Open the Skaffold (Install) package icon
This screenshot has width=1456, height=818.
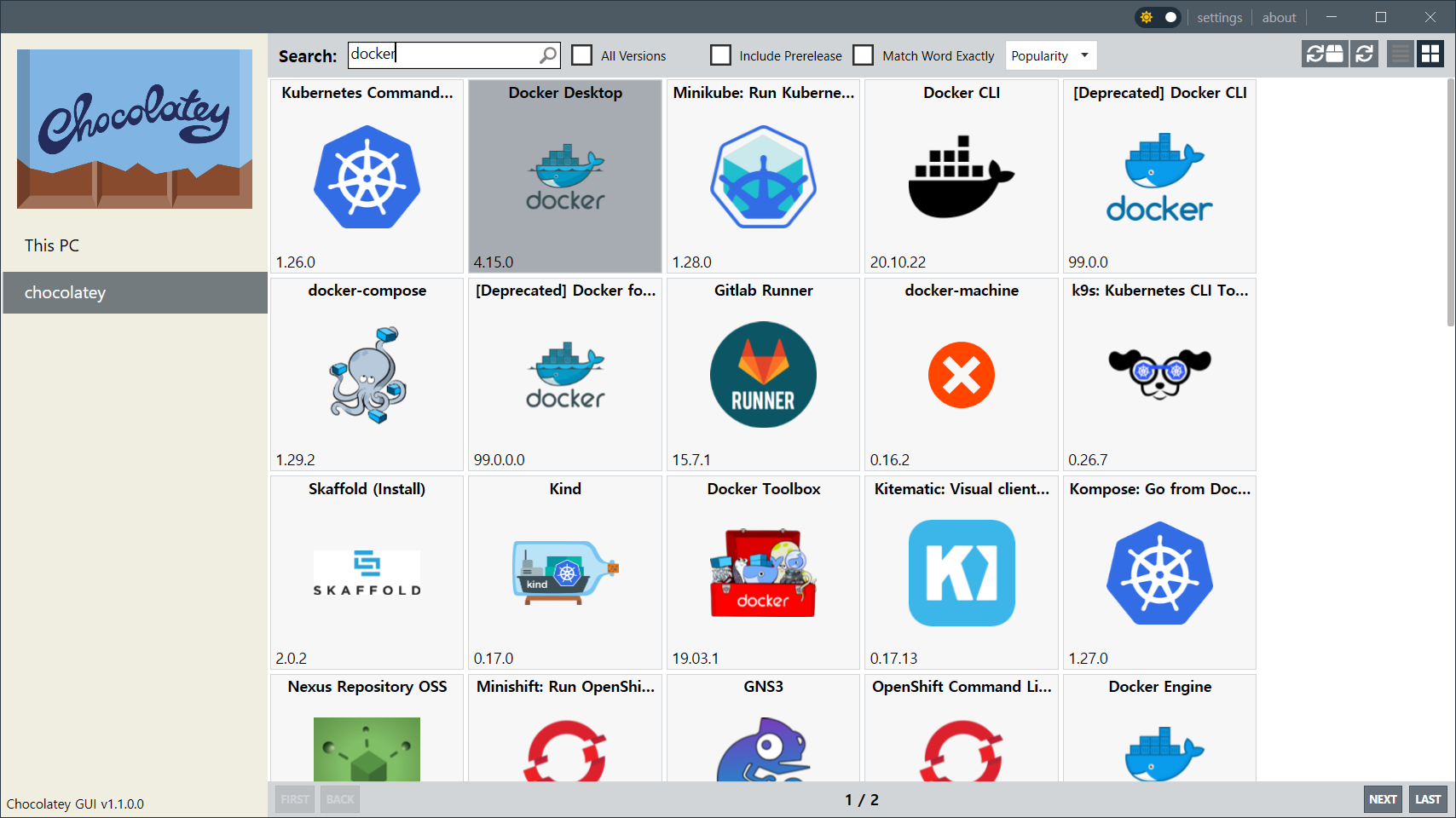(x=367, y=573)
